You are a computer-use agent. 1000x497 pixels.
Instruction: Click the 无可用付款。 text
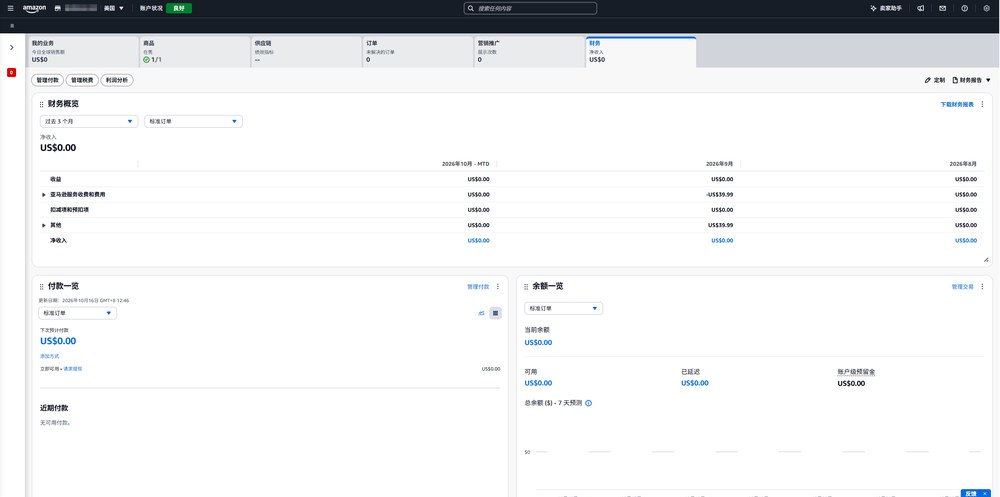pyautogui.click(x=55, y=422)
